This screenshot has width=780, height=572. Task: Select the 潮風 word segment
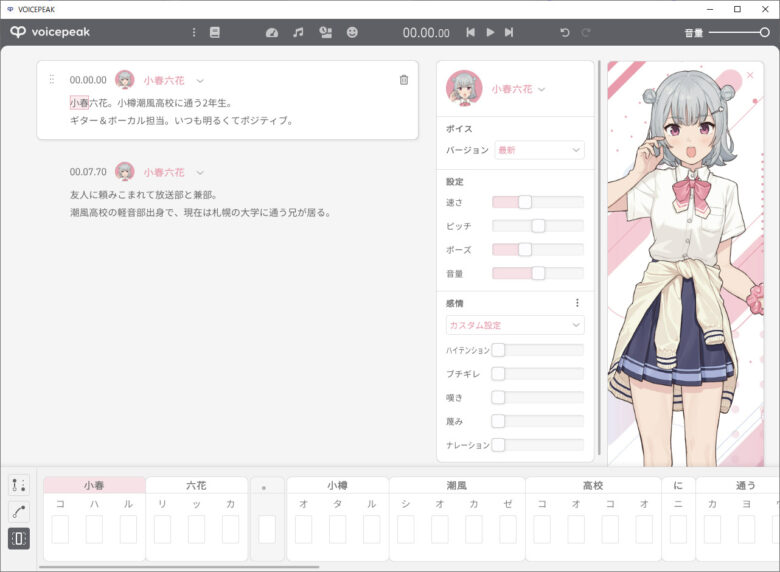457,485
